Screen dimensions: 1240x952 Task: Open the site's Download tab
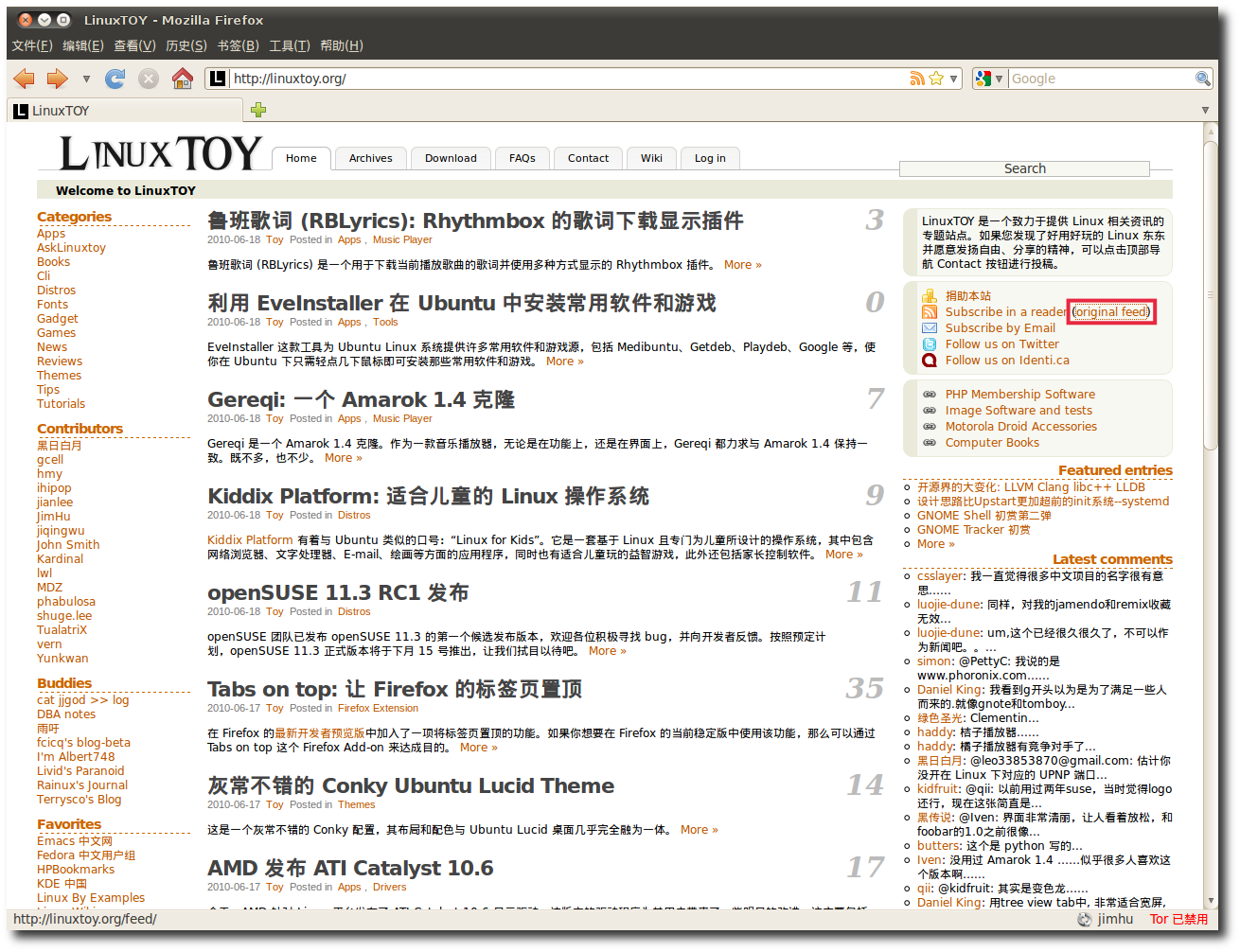(451, 158)
